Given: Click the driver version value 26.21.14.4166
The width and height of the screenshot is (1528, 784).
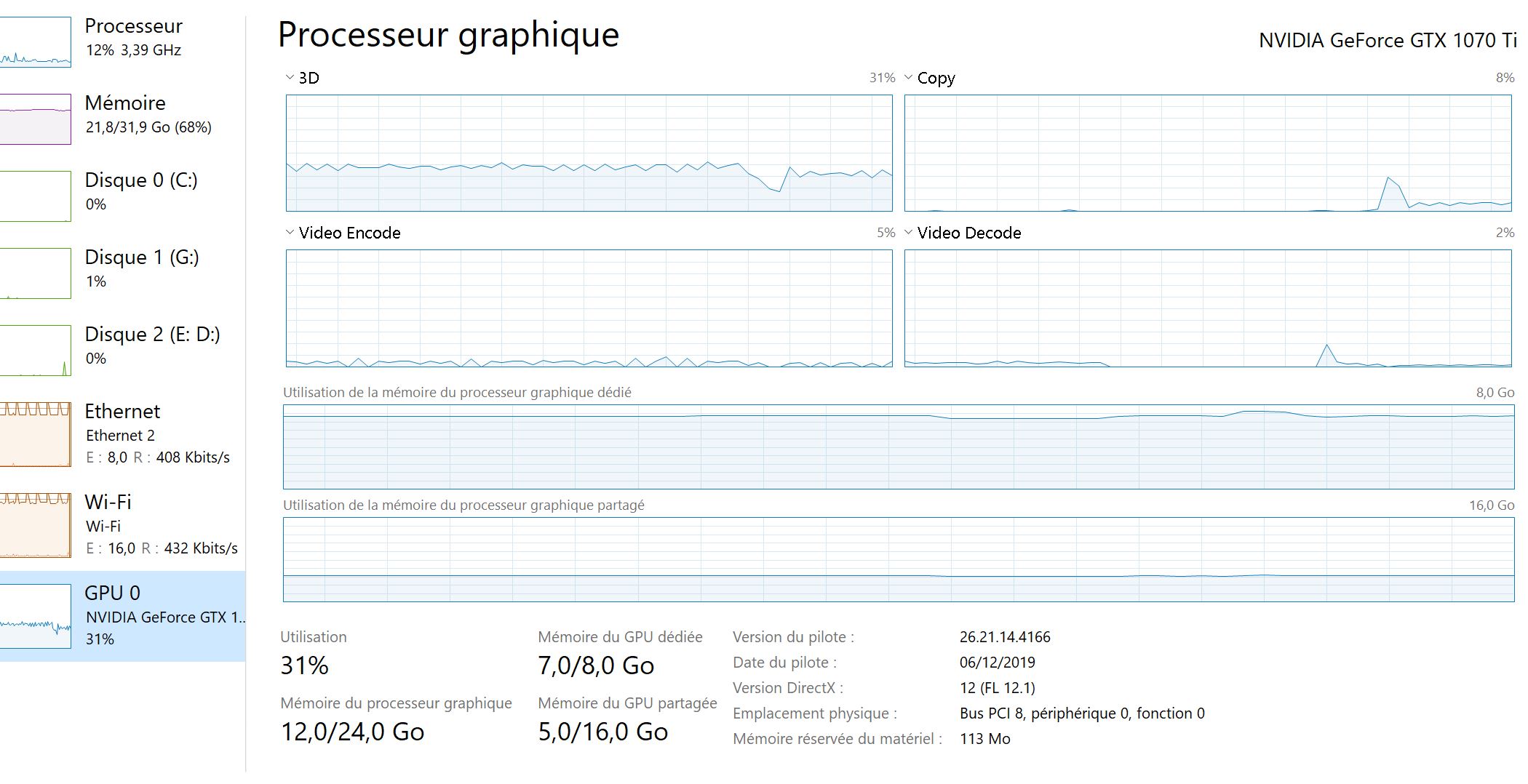Looking at the screenshot, I should point(1005,638).
